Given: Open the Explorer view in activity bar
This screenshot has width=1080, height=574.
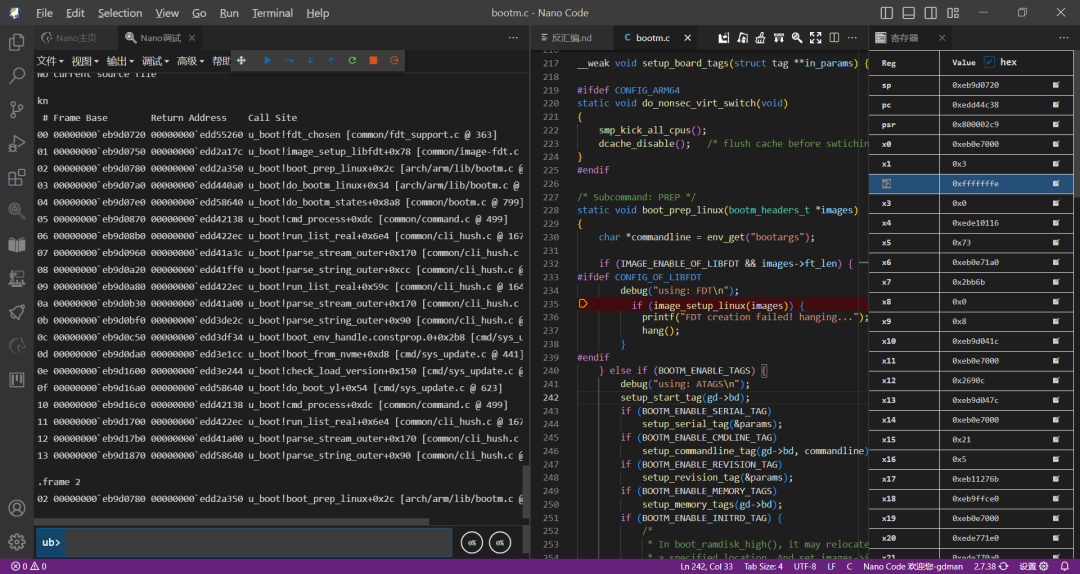Looking at the screenshot, I should 17,43.
